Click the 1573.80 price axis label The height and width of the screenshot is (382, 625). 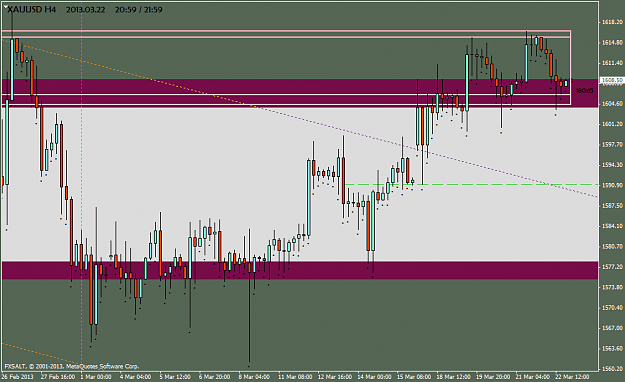coord(612,287)
